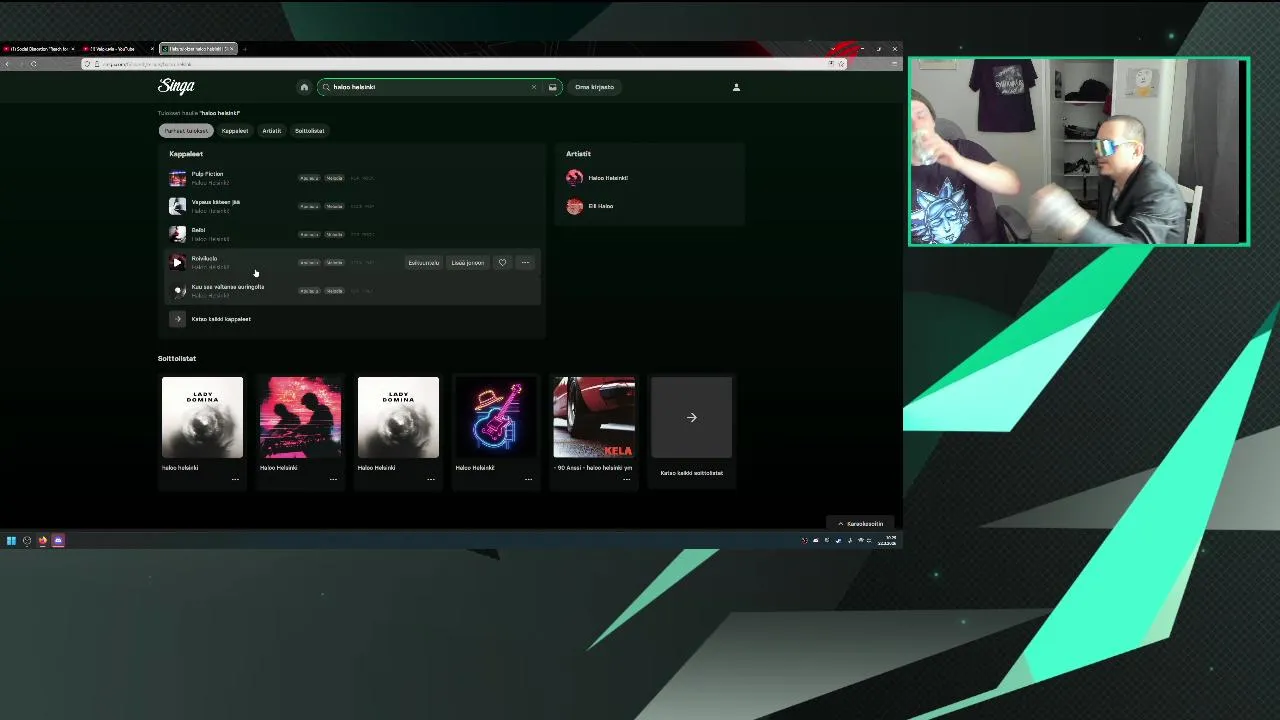Viewport: 1280px width, 720px height.
Task: Open second Lady Domina playlist cover
Action: click(398, 418)
